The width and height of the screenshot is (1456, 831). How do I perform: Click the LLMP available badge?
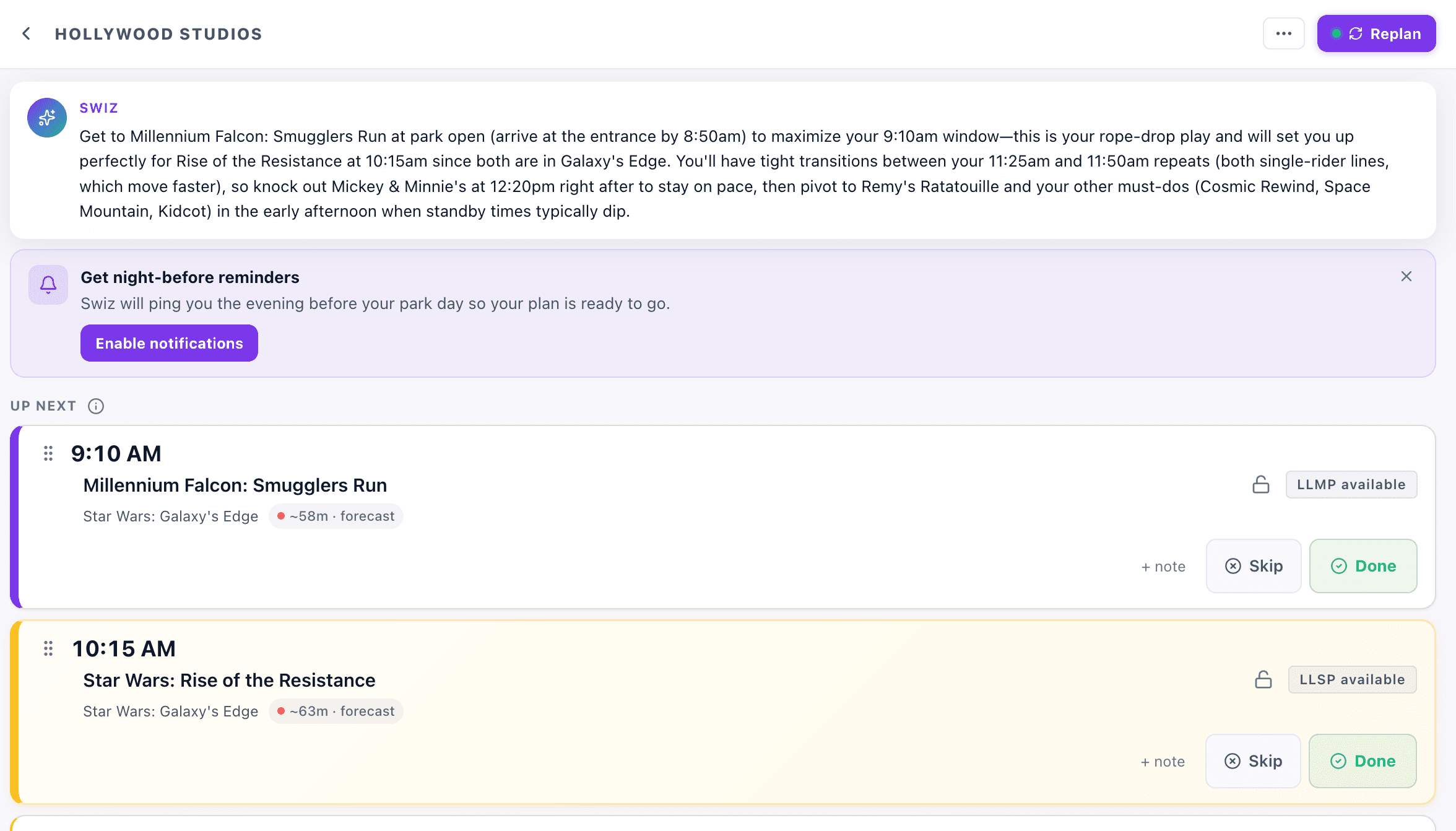[x=1351, y=484]
